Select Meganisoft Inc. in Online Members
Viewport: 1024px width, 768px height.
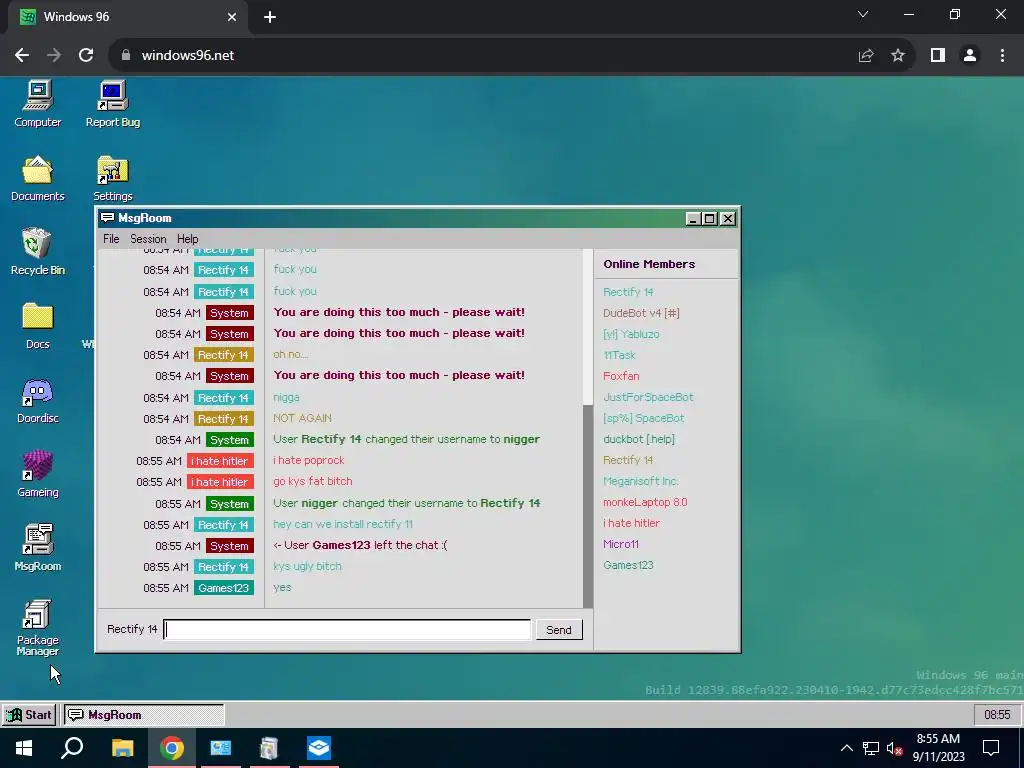641,481
